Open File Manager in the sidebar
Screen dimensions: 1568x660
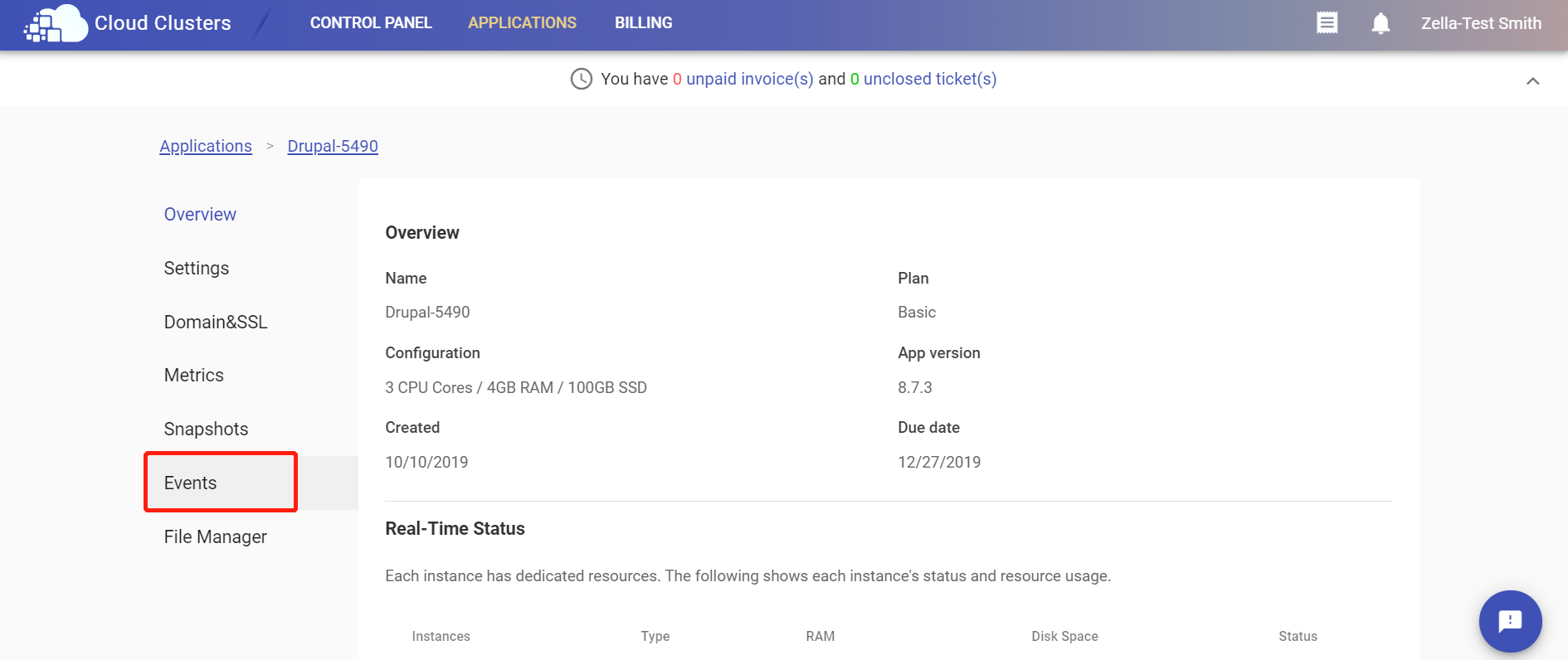click(216, 536)
